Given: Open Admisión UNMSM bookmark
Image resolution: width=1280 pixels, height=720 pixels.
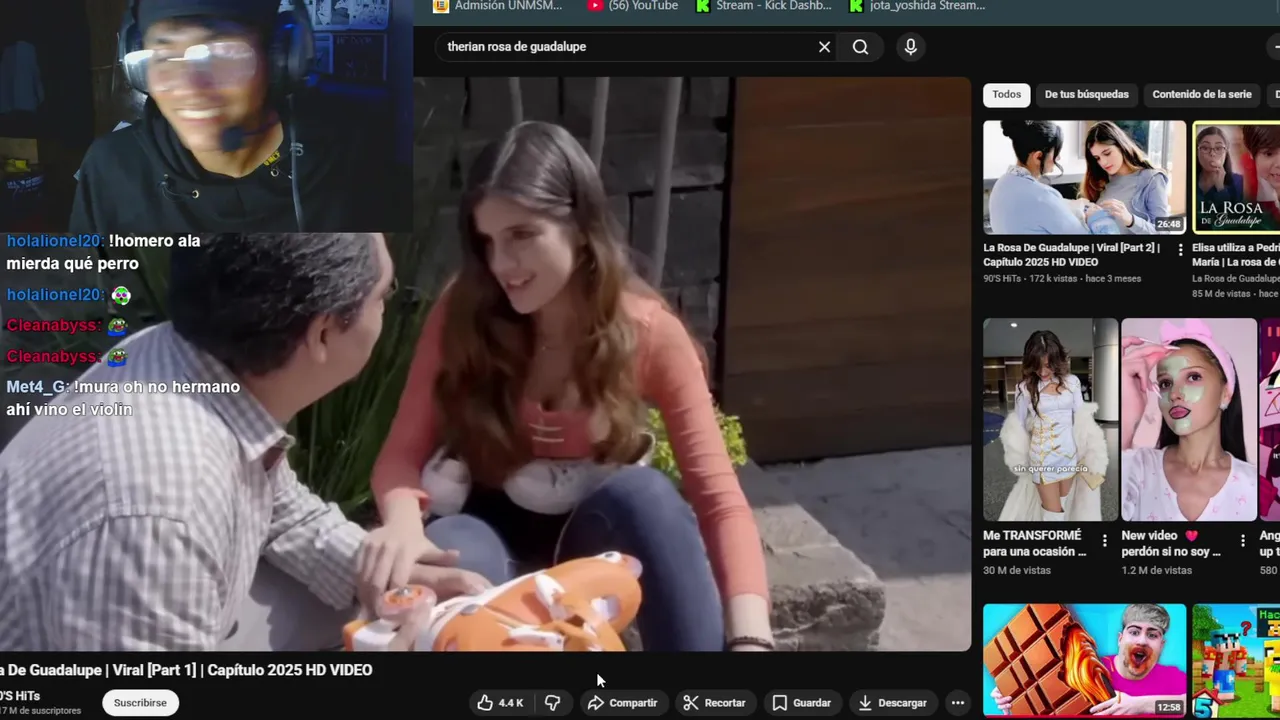Looking at the screenshot, I should (x=498, y=6).
